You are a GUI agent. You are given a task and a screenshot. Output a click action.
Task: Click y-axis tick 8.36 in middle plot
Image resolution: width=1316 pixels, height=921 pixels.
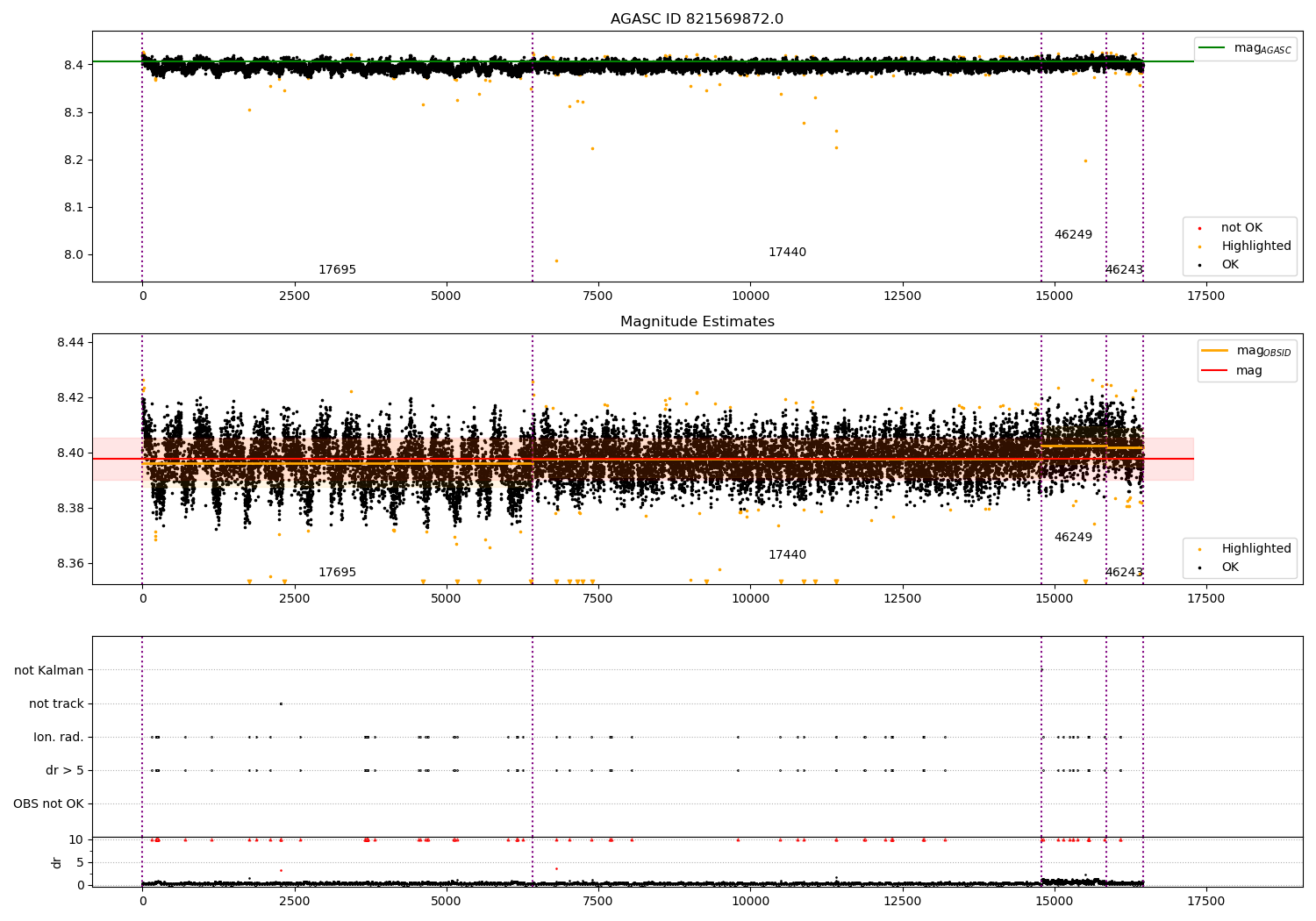pyautogui.click(x=70, y=563)
